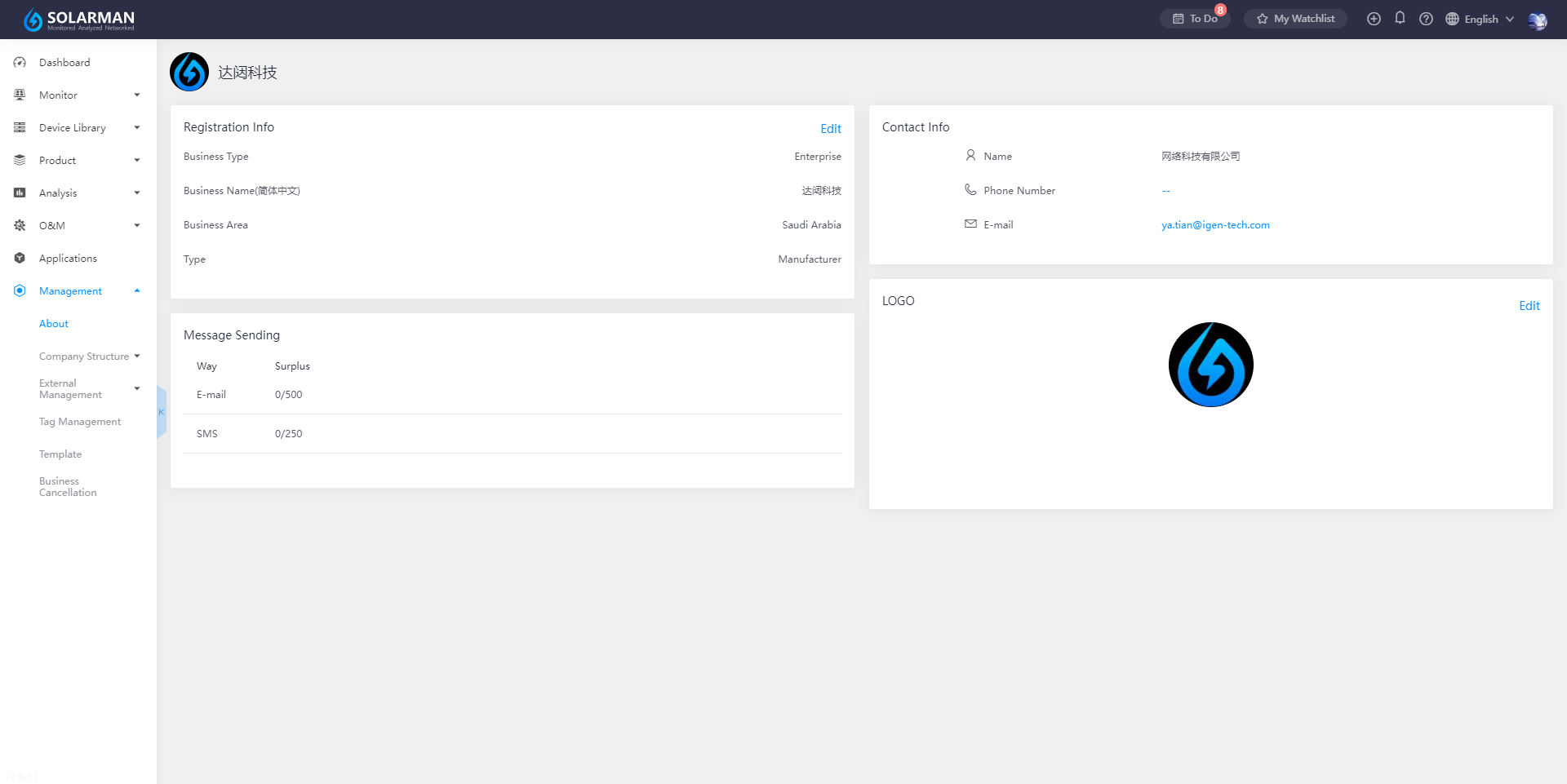Open the English language dropdown

tap(1480, 19)
